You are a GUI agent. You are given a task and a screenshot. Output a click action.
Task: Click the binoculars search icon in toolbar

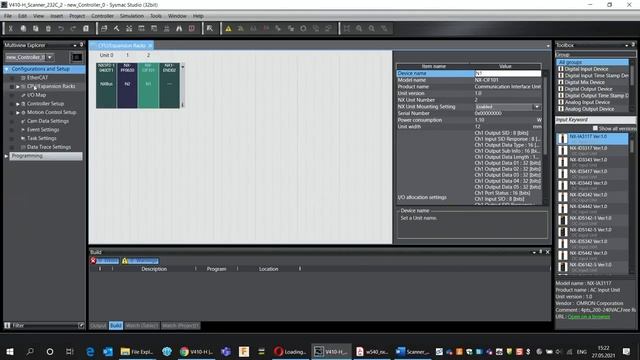point(179,29)
